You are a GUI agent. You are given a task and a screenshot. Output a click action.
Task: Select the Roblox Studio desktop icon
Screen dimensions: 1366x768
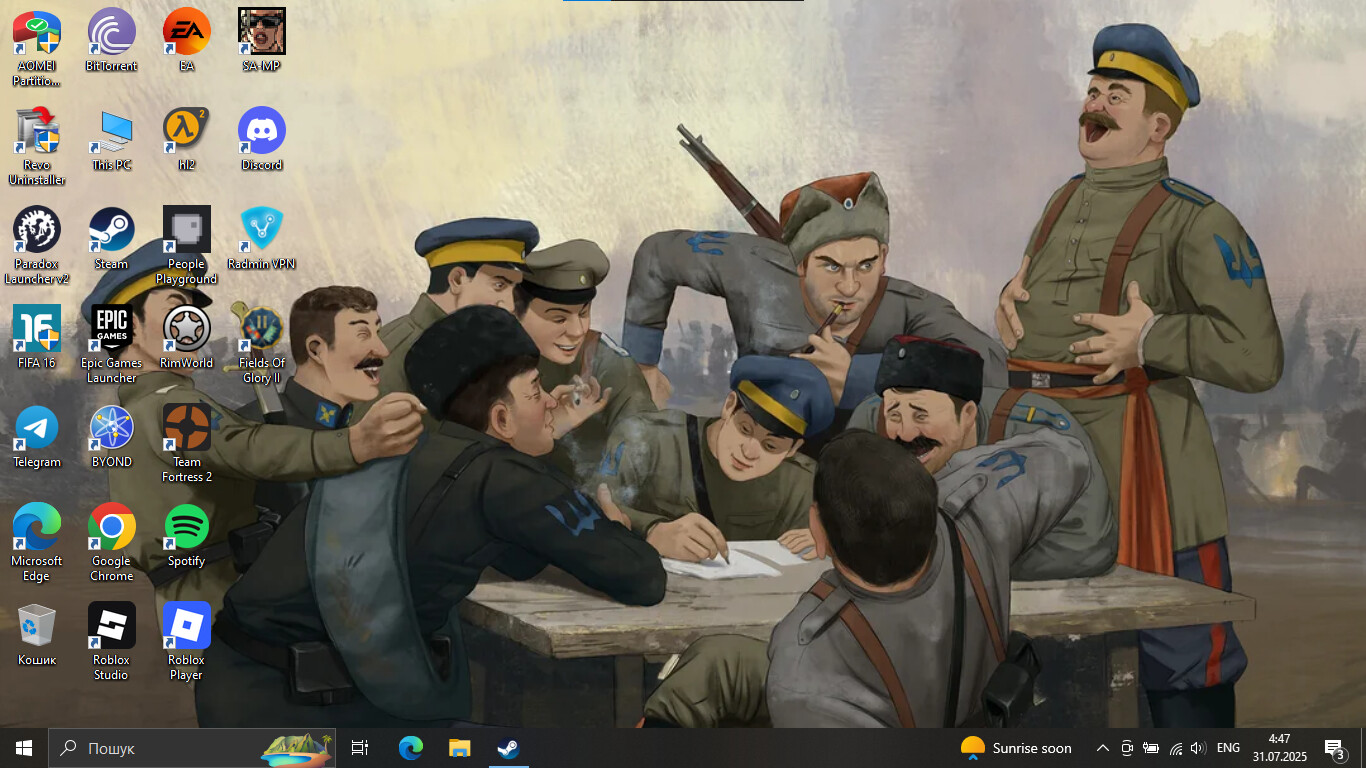click(111, 641)
